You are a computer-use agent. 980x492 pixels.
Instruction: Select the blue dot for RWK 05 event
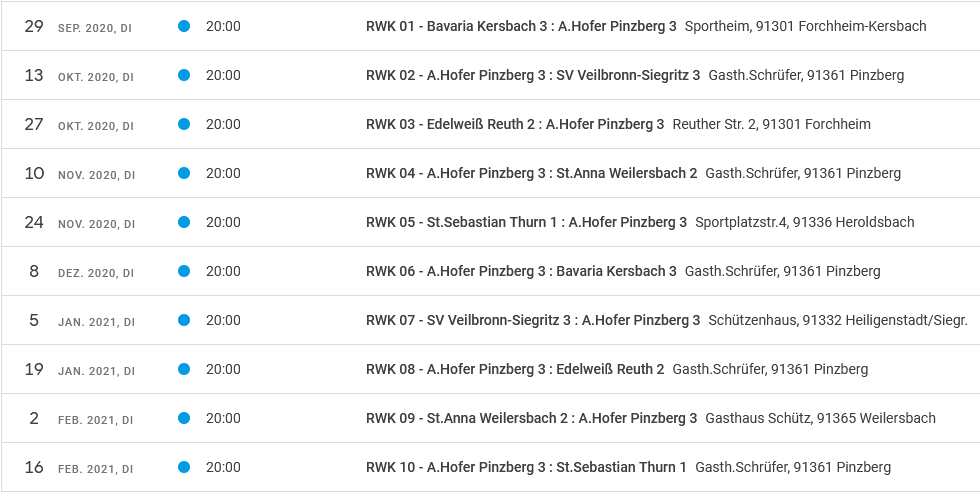(x=184, y=222)
